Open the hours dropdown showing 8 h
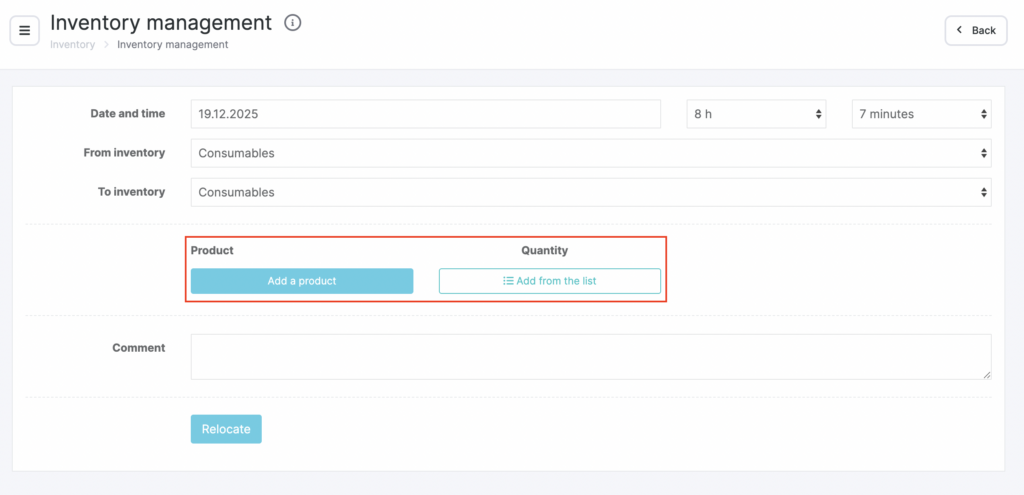The height and width of the screenshot is (495, 1024). 756,114
